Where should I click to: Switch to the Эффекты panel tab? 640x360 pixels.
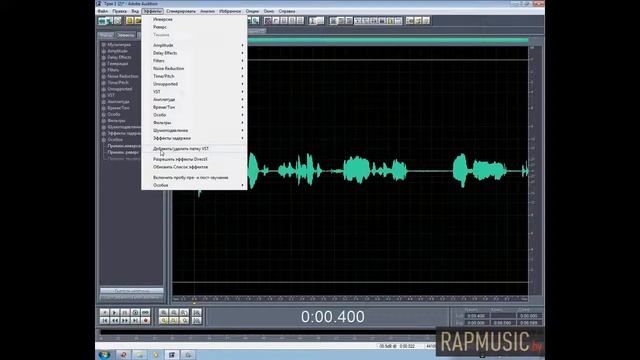click(x=126, y=35)
